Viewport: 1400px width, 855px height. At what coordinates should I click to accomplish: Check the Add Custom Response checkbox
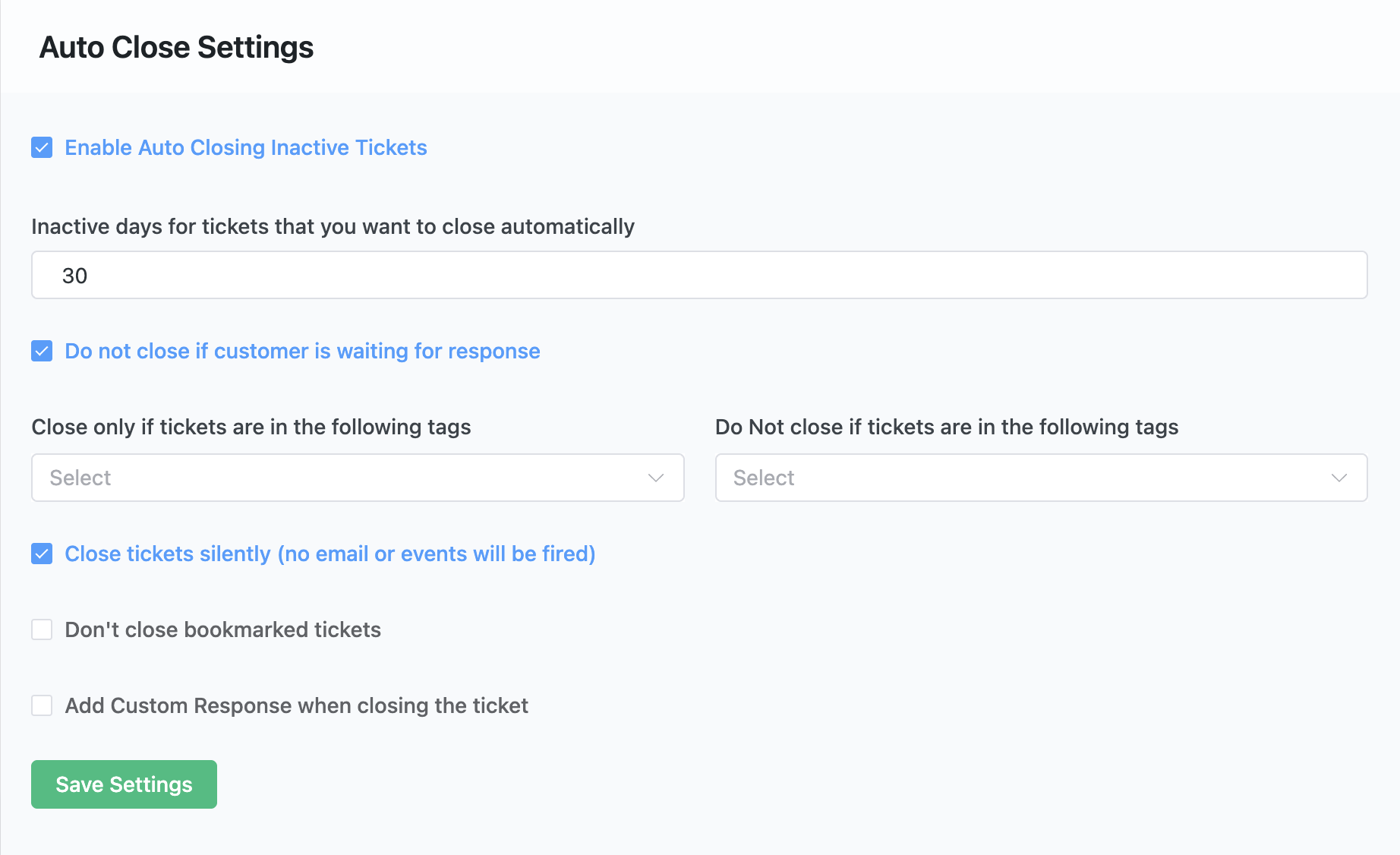pyautogui.click(x=42, y=705)
